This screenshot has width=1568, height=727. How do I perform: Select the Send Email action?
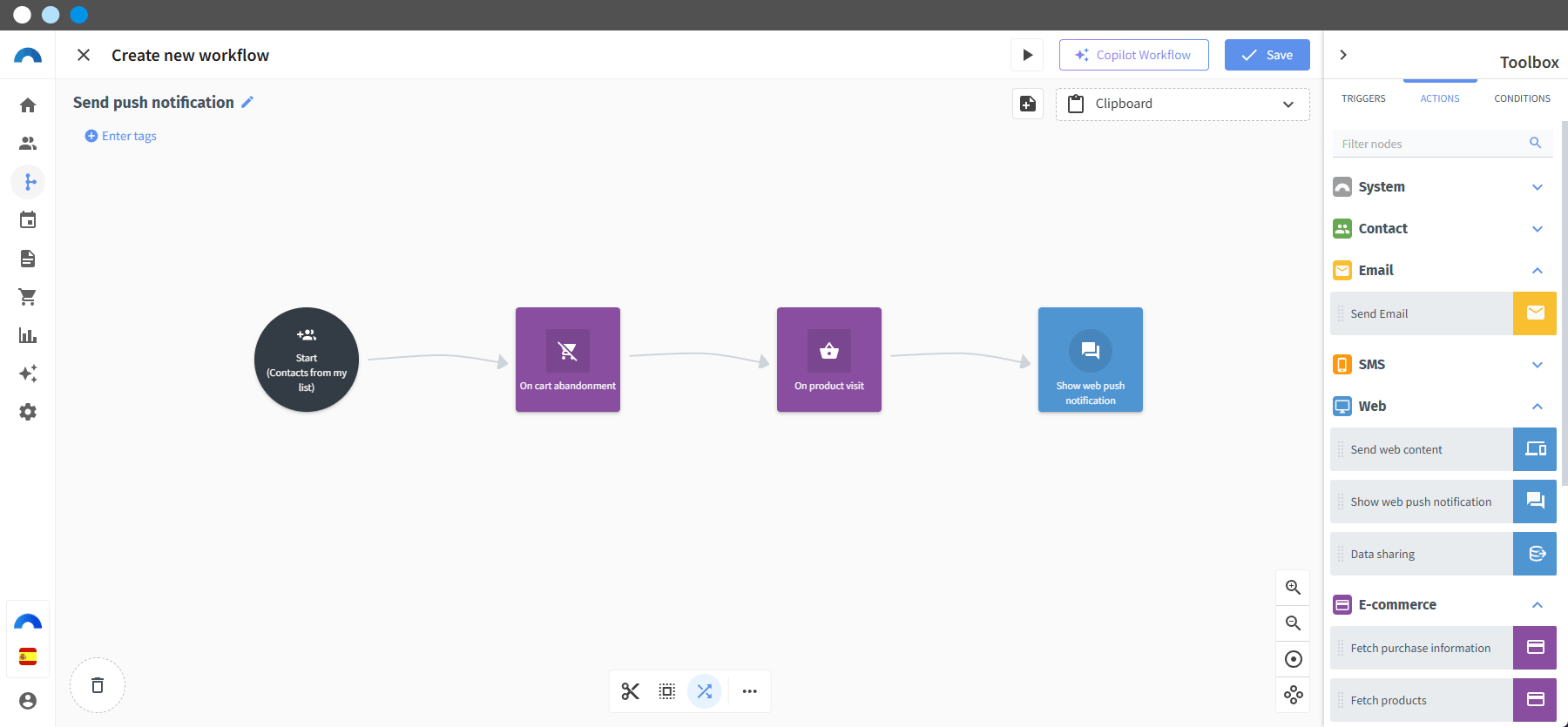point(1443,313)
